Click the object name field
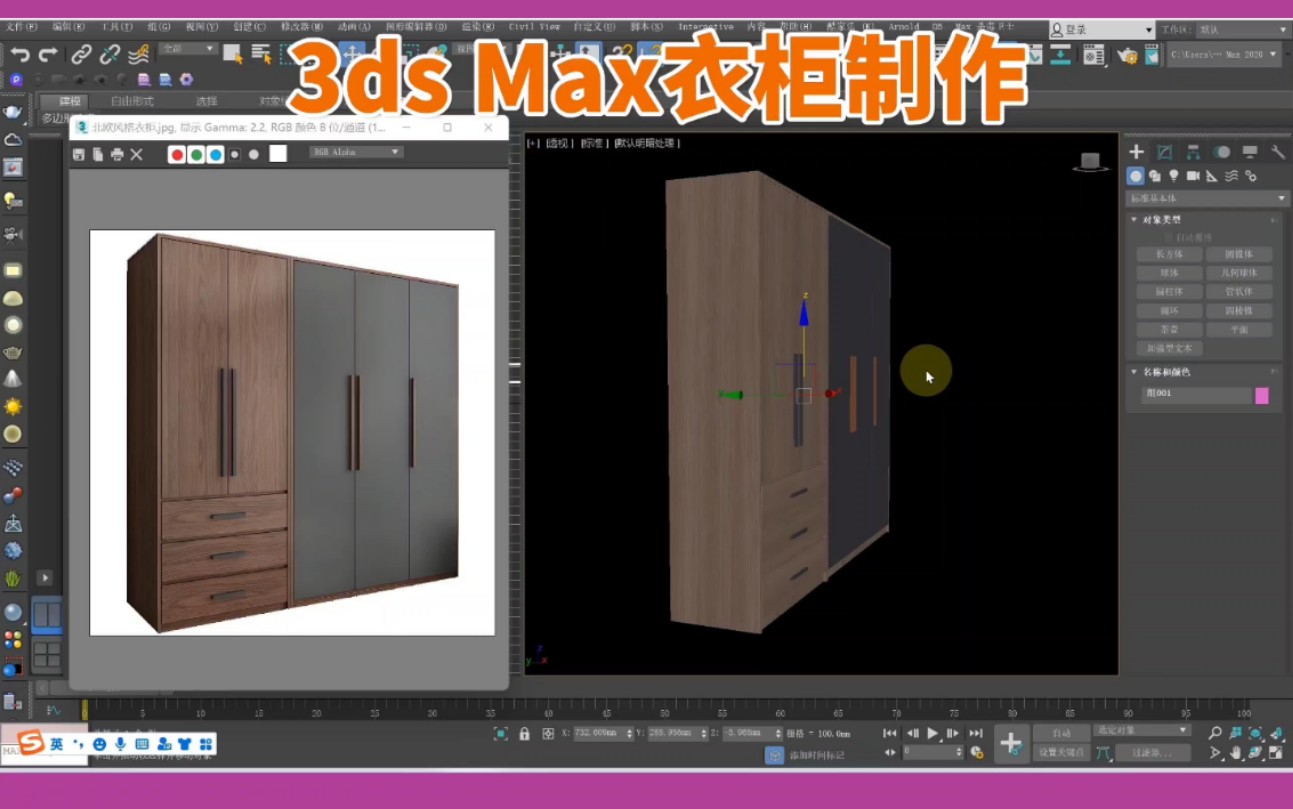 pyautogui.click(x=1196, y=395)
